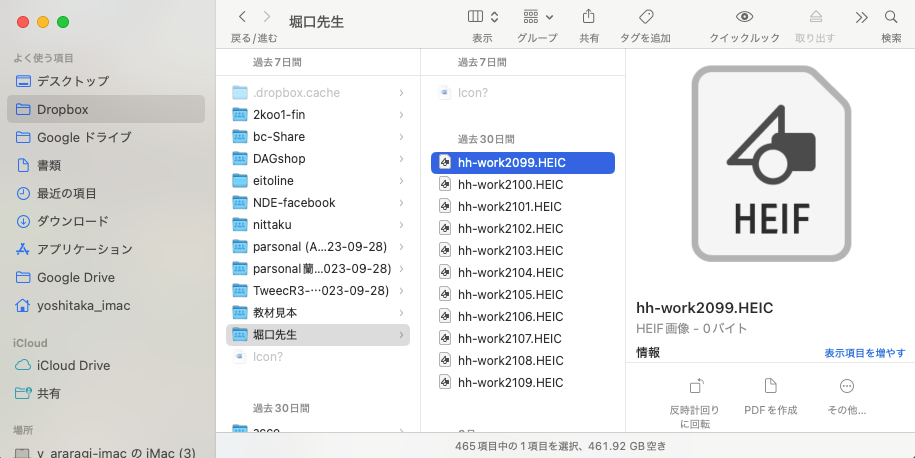Select the nittaku folder

click(x=318, y=225)
